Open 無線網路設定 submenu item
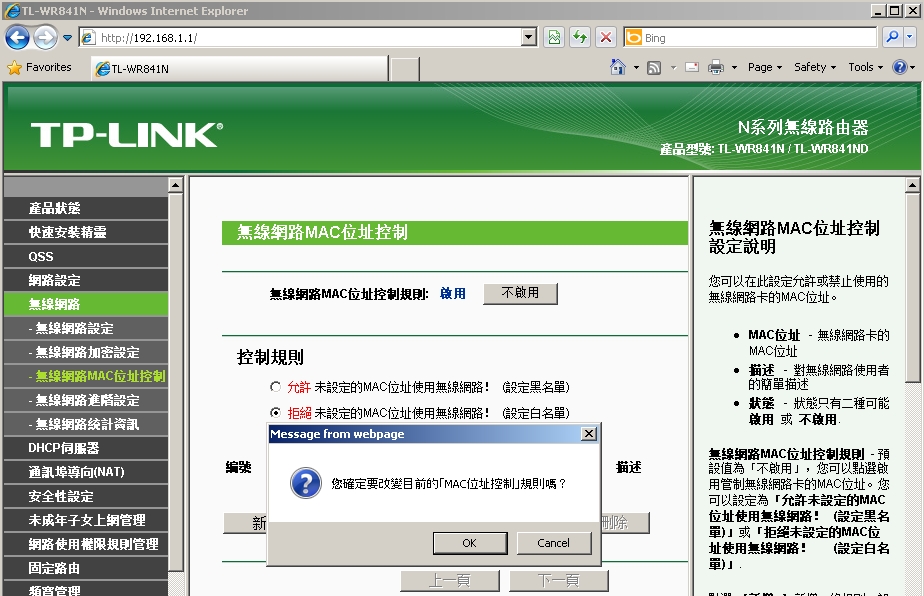This screenshot has height=596, width=924. (x=85, y=328)
